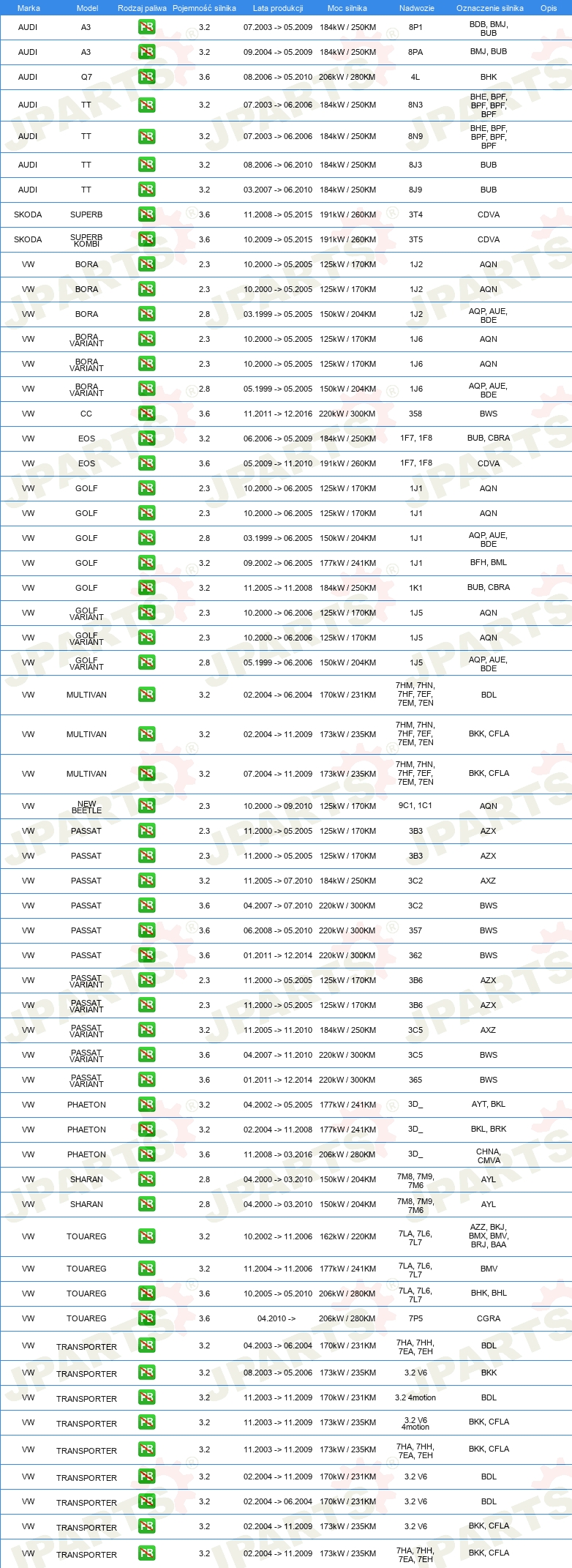Select the NEW BEETLE model cell
The width and height of the screenshot is (572, 1568).
click(x=86, y=807)
